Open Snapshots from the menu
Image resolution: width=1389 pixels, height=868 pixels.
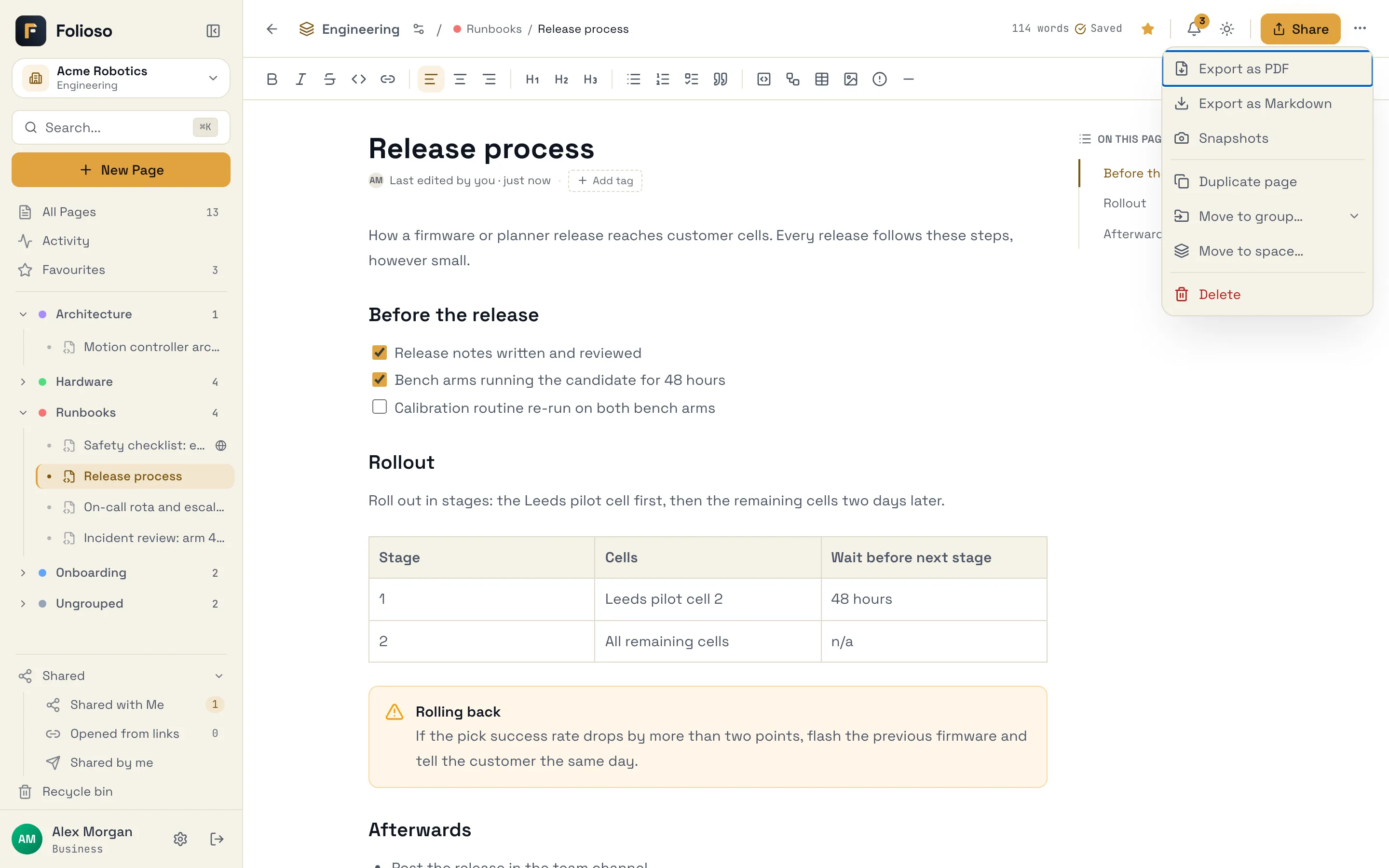pos(1267,138)
